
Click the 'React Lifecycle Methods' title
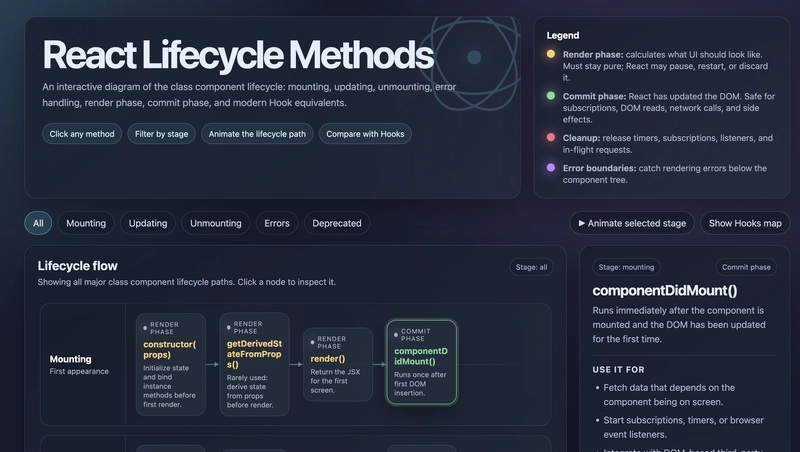pos(238,55)
